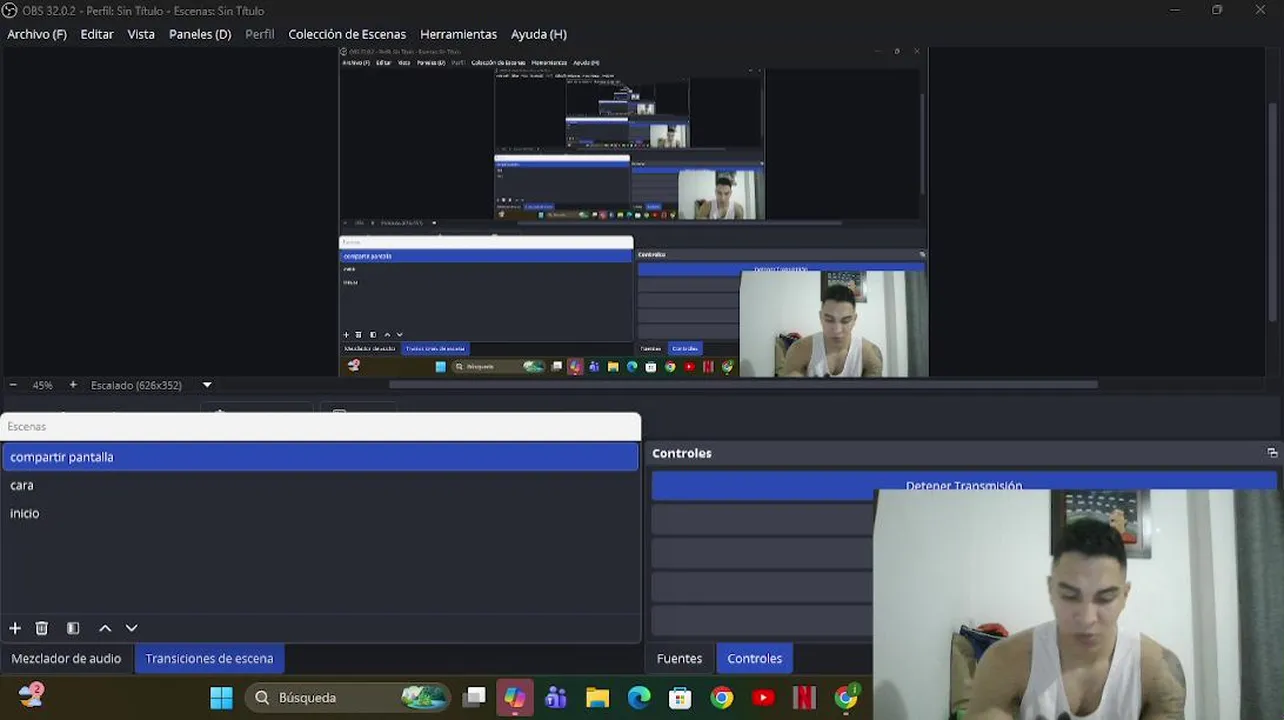The height and width of the screenshot is (720, 1284).
Task: Click the Controles panel header
Action: point(682,453)
